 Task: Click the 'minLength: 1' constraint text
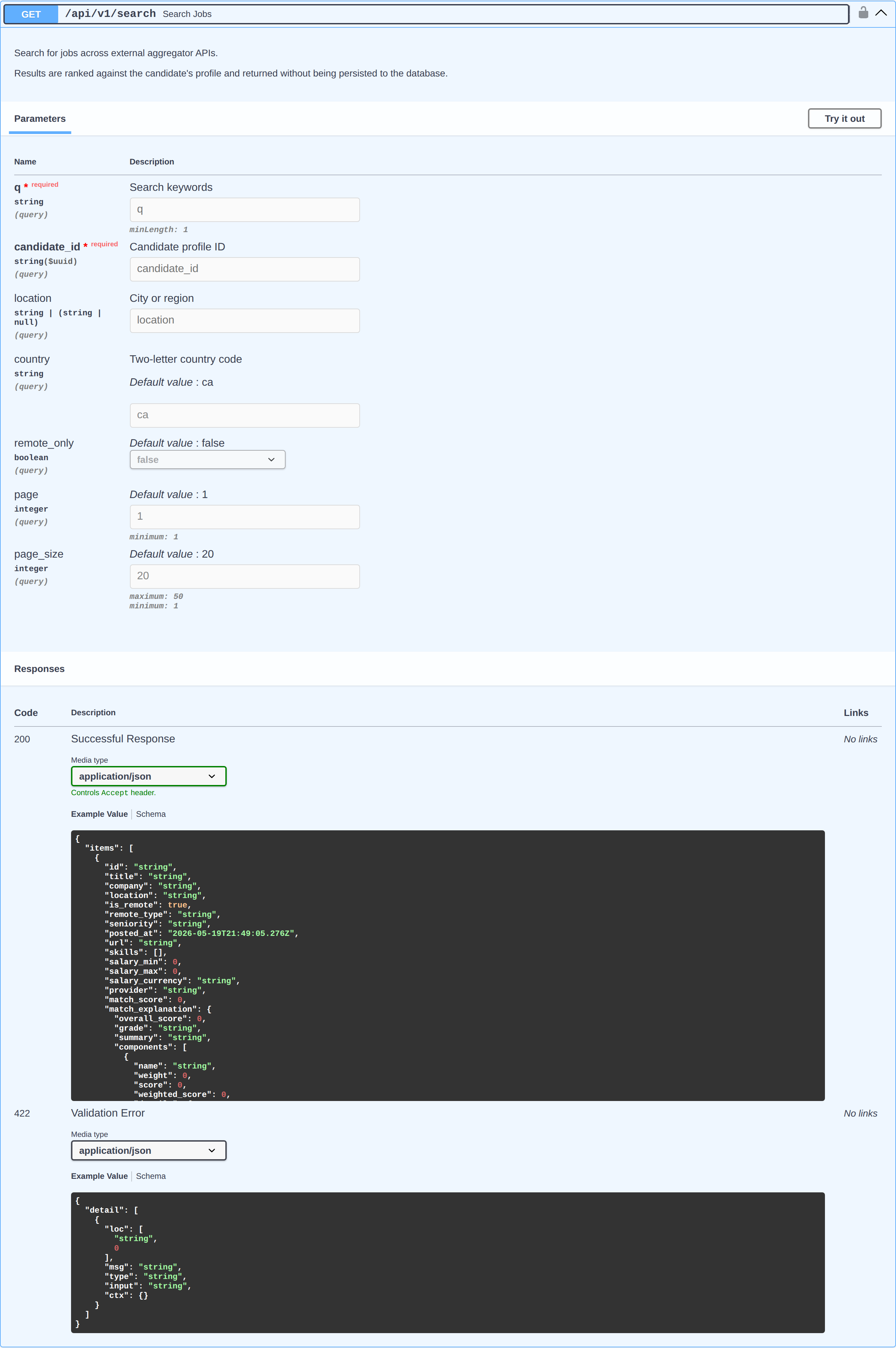(159, 230)
